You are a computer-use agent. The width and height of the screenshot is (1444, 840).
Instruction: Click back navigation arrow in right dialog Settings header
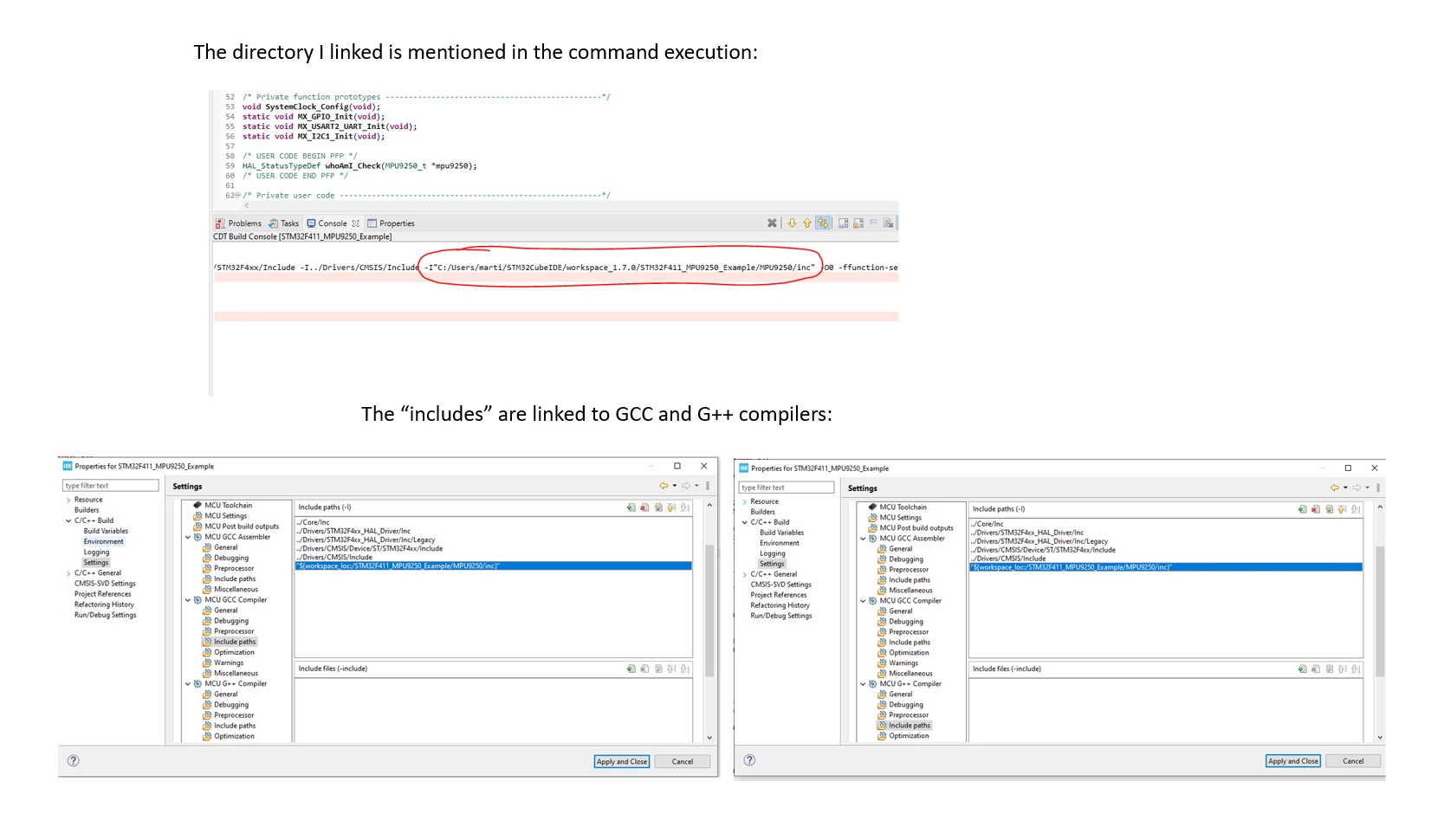(1335, 488)
